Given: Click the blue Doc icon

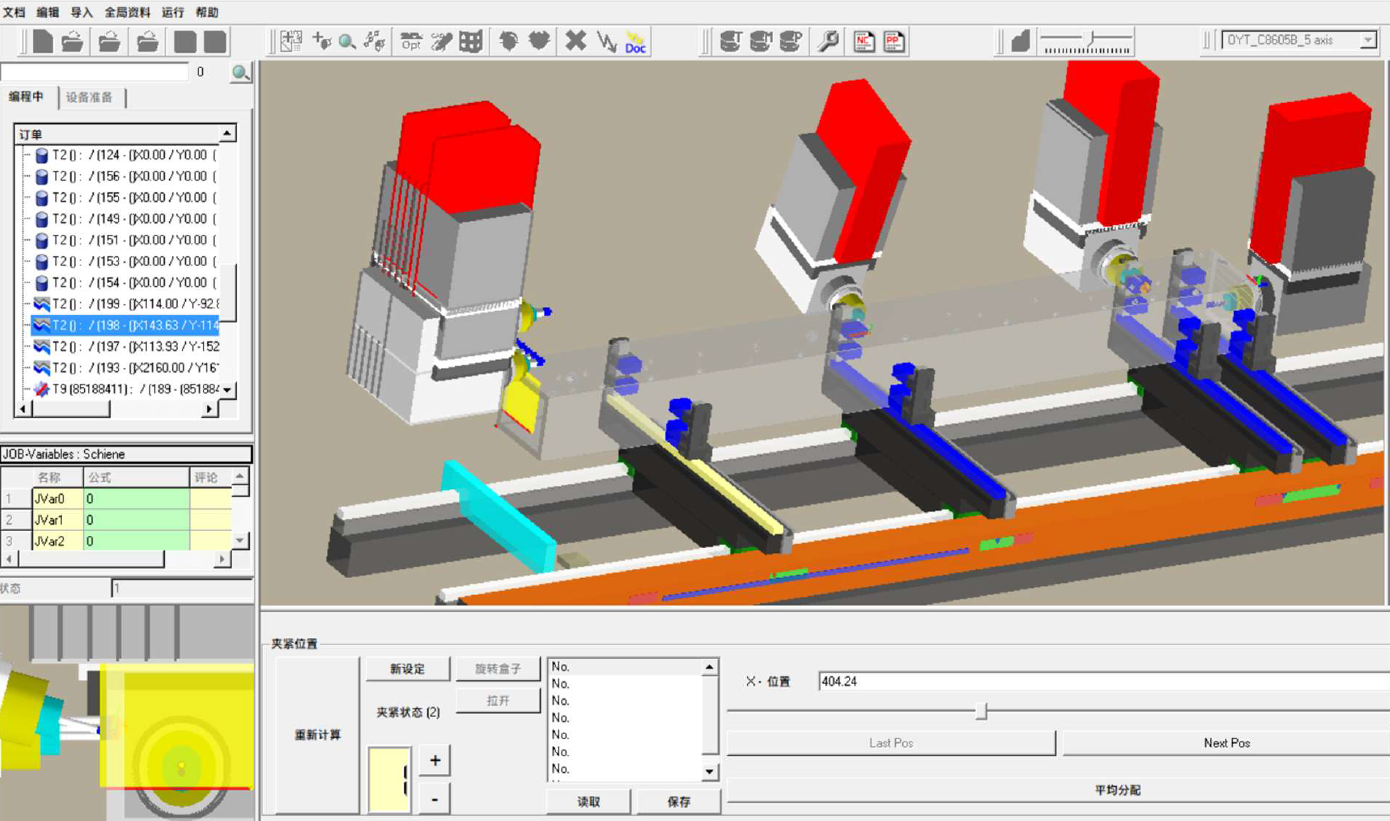Looking at the screenshot, I should (x=636, y=41).
